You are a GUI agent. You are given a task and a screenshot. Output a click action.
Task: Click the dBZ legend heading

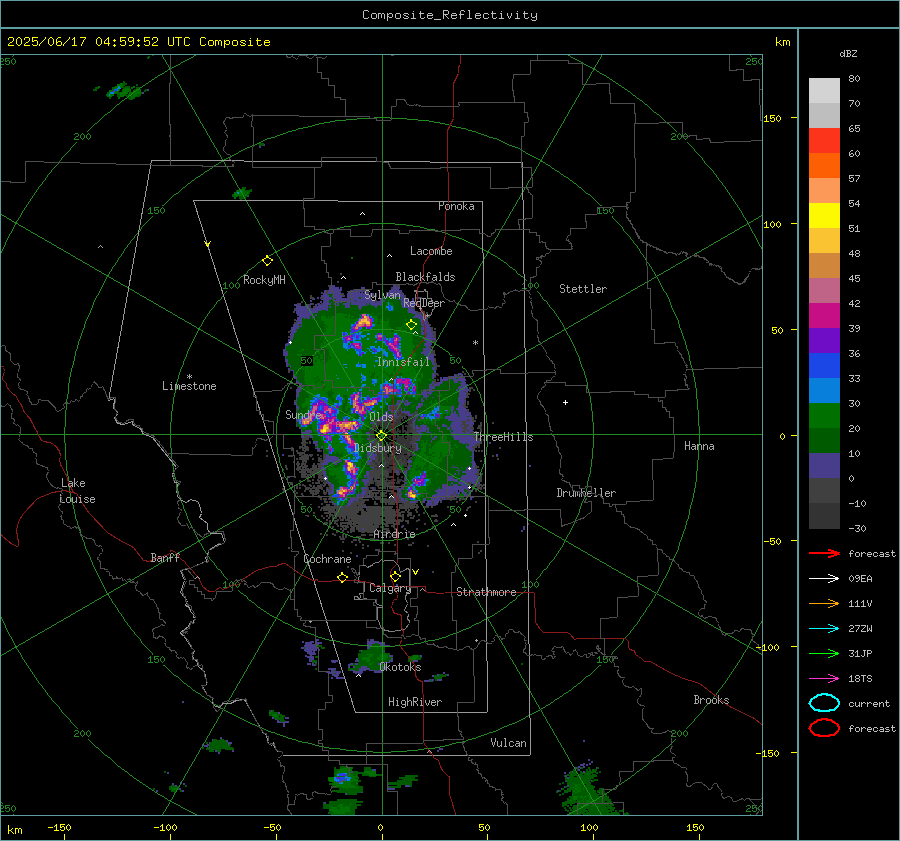pyautogui.click(x=848, y=54)
